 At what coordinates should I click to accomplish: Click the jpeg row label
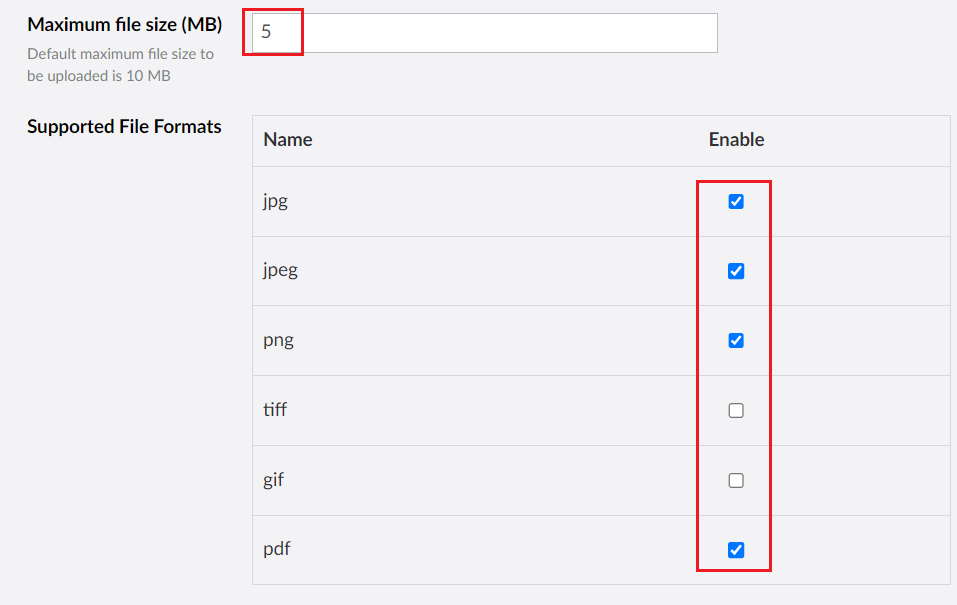(281, 270)
